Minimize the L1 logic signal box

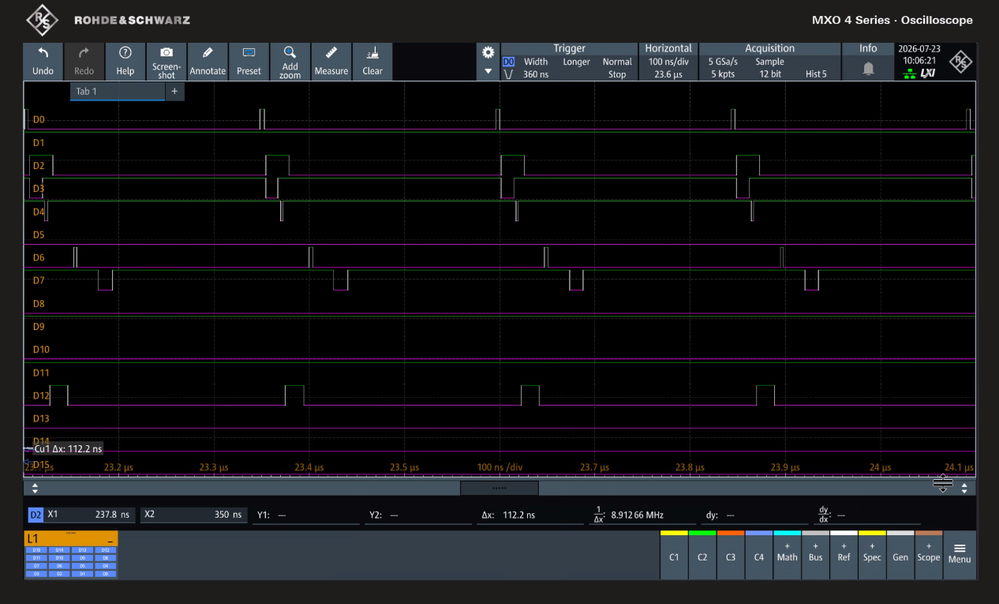[110, 540]
